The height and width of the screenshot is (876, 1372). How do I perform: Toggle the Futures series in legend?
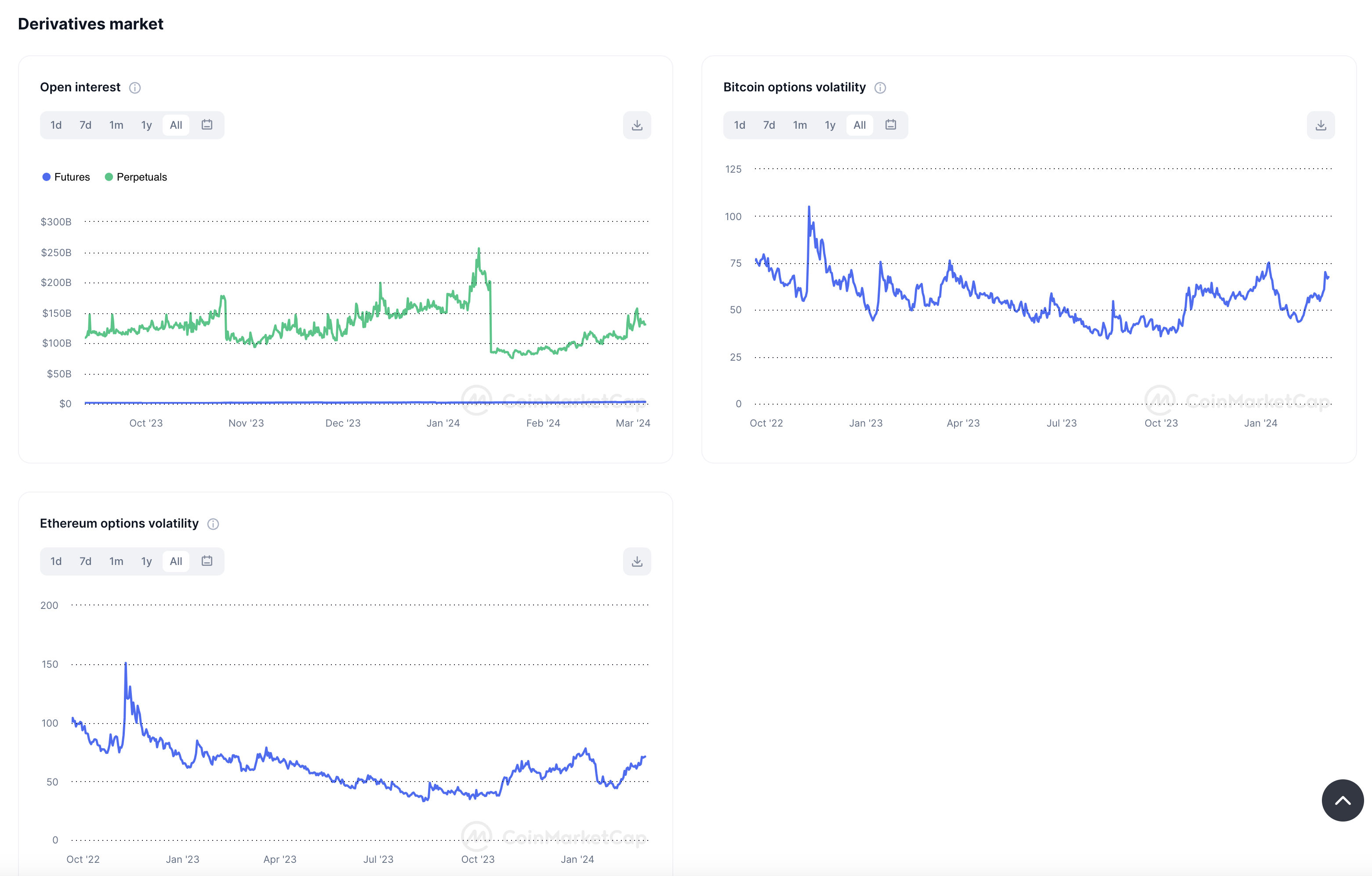(x=72, y=177)
